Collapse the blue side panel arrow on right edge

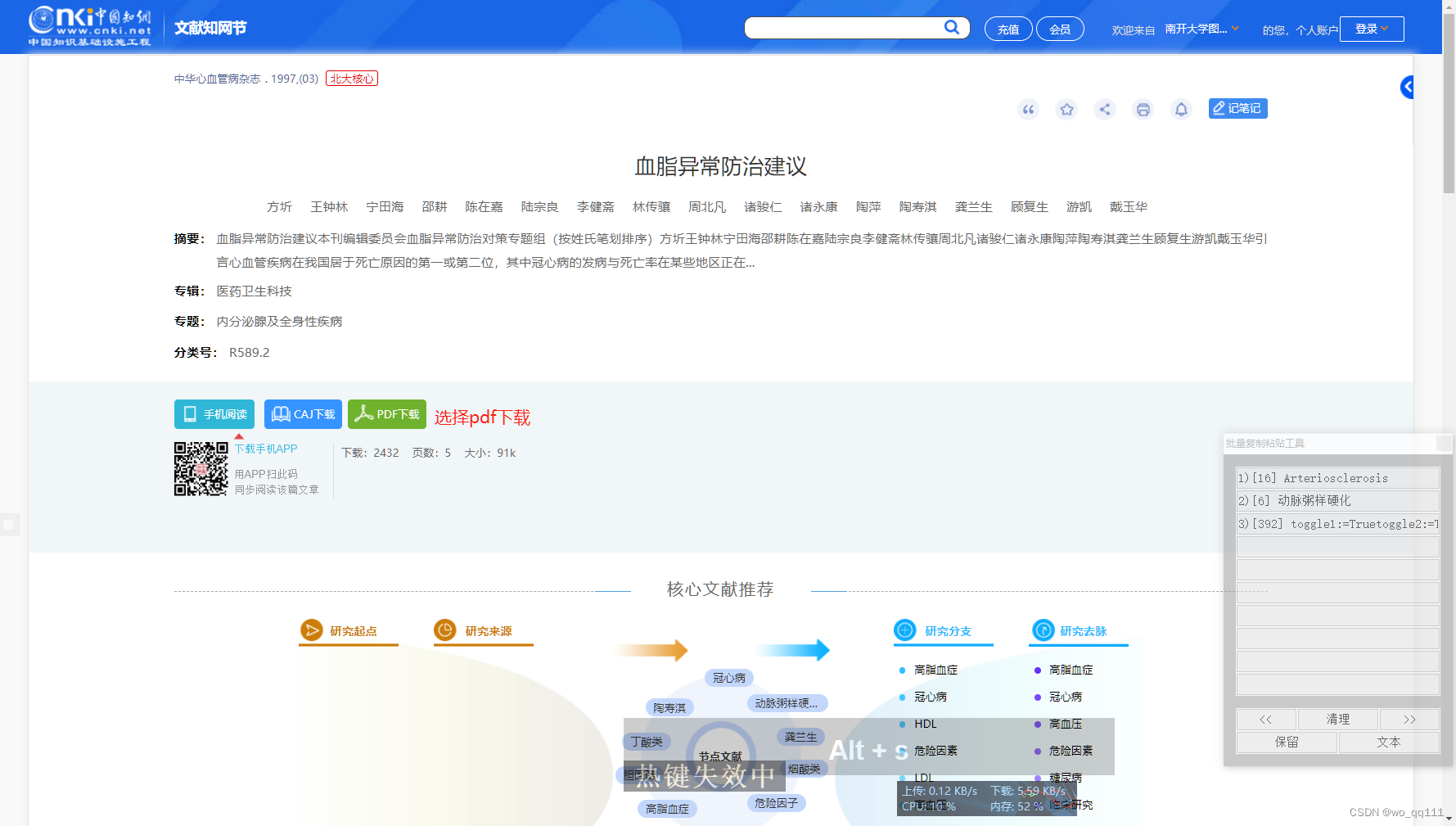(x=1407, y=87)
